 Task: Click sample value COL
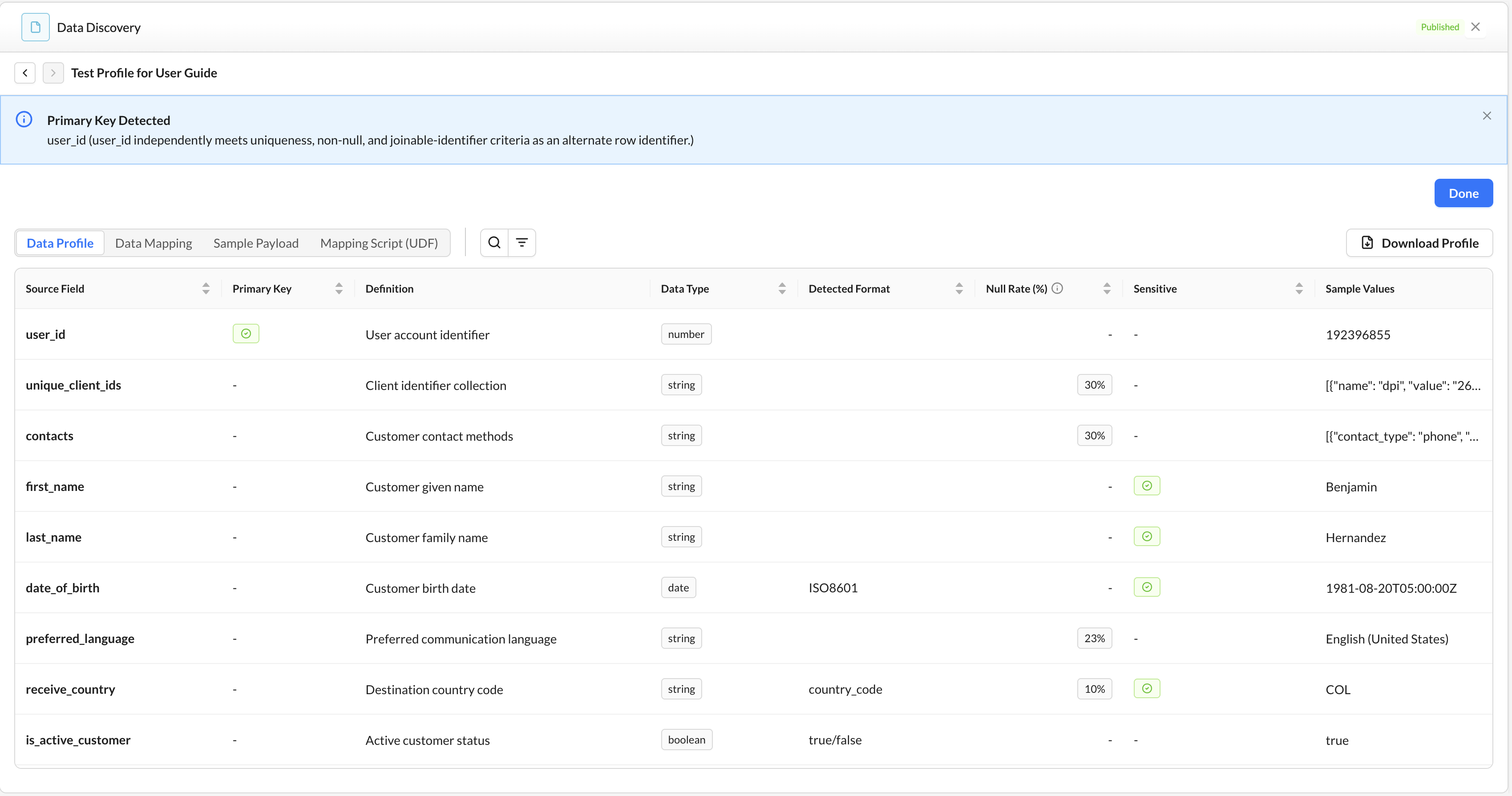[1338, 689]
